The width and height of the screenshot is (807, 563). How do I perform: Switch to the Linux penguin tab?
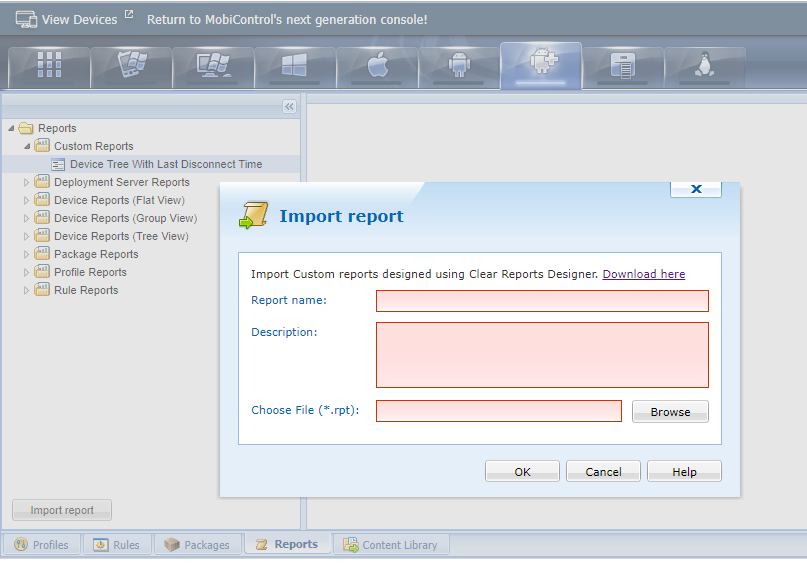[x=705, y=66]
